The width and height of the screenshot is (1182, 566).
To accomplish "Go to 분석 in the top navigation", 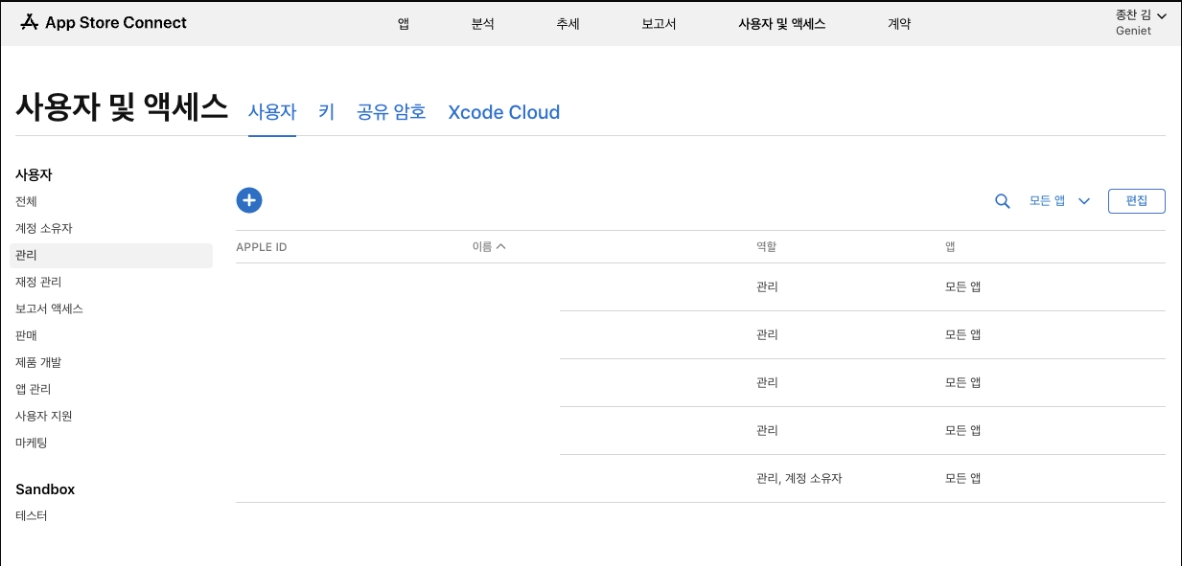I will [x=483, y=24].
